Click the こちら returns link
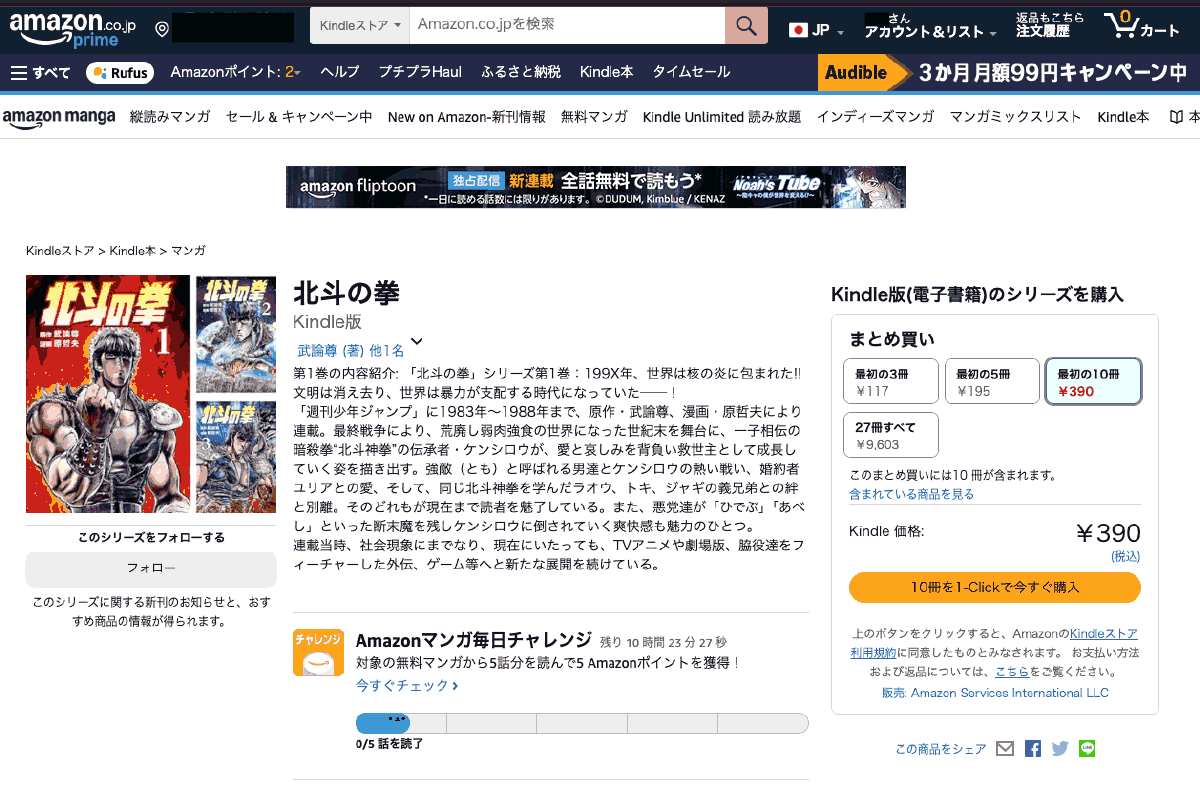This screenshot has height=800, width=1200. click(1012, 671)
